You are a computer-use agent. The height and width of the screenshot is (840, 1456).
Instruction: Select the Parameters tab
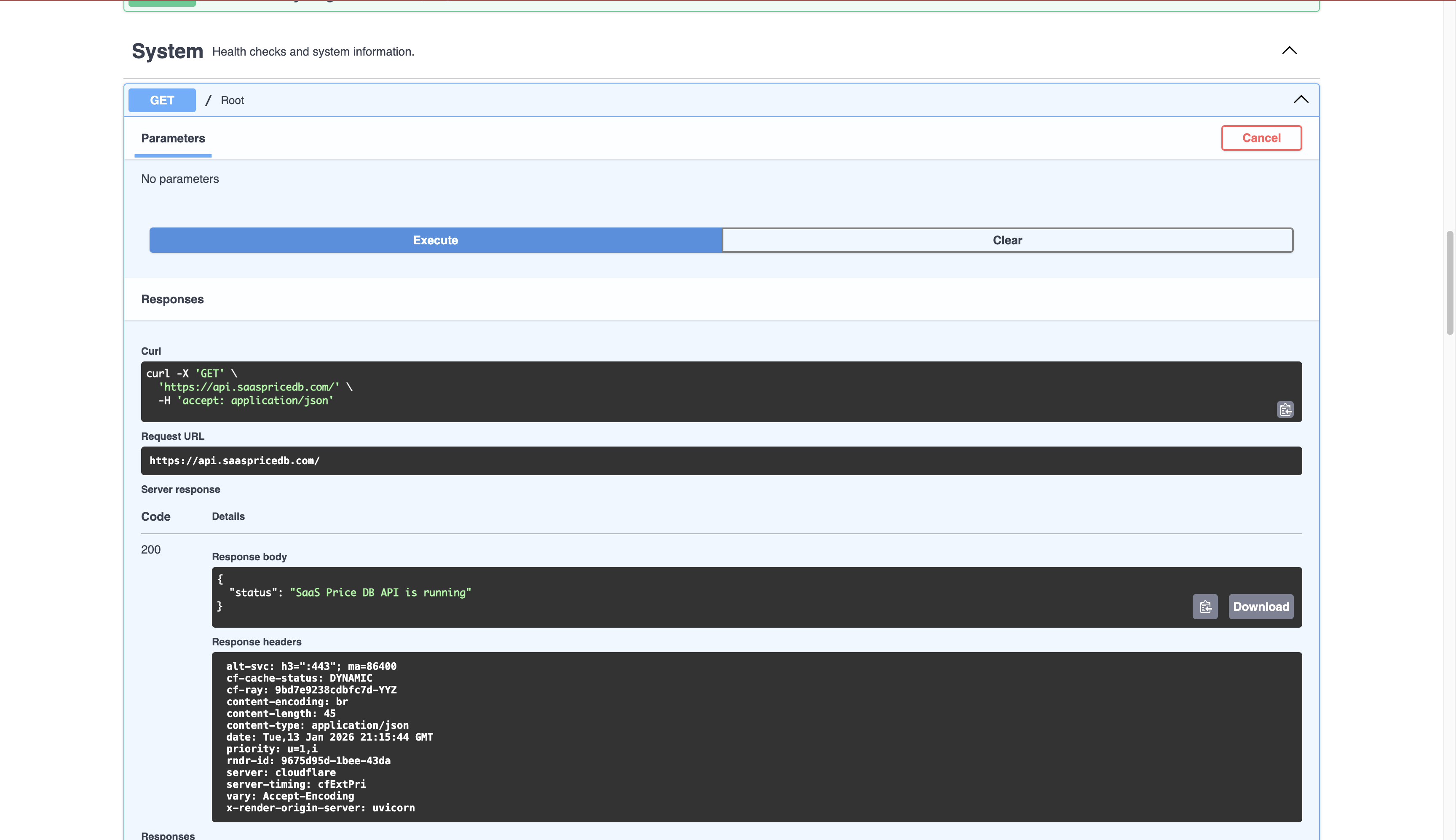click(173, 139)
